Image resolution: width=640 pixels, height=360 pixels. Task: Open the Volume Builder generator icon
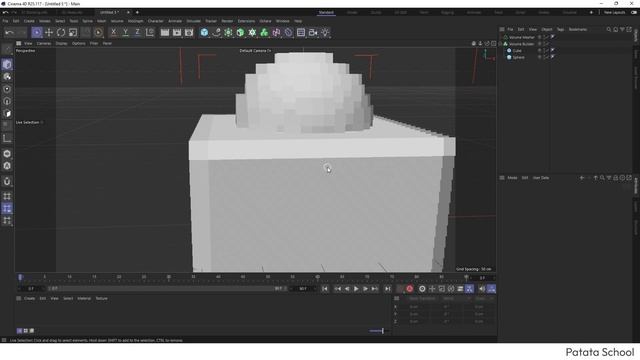click(264, 32)
